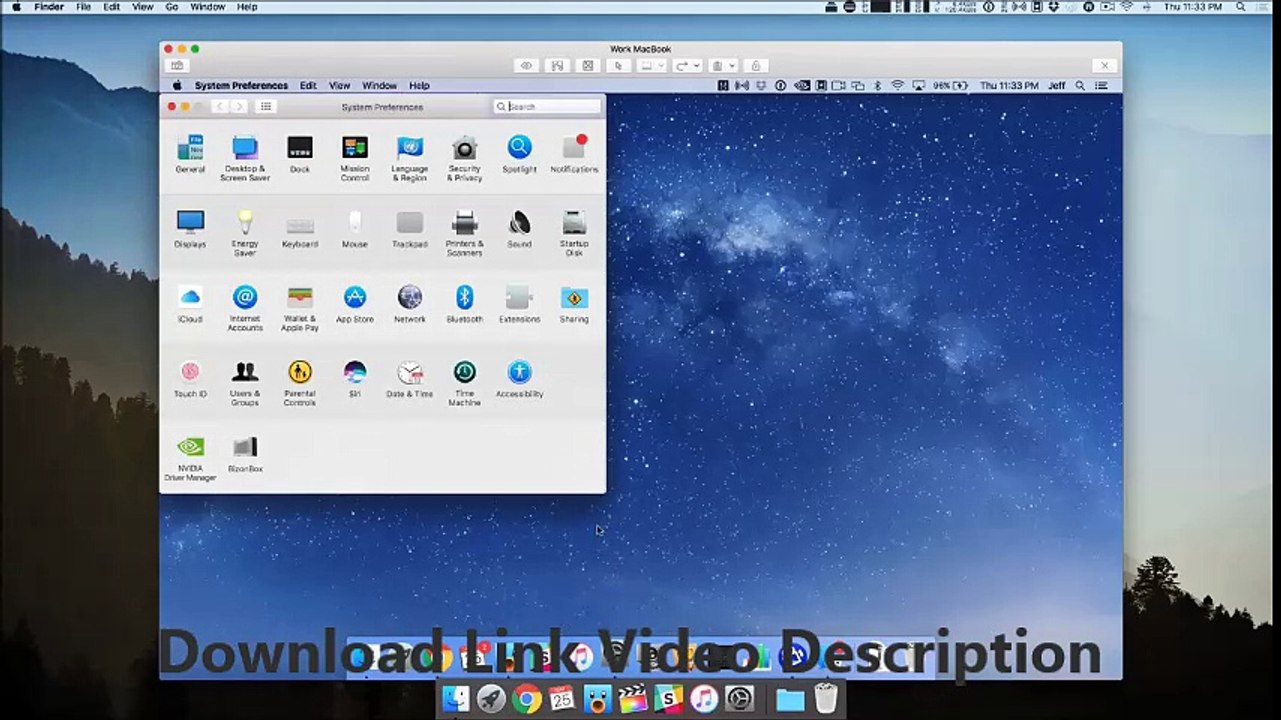Go forward in System Preferences
The height and width of the screenshot is (720, 1281).
238,106
